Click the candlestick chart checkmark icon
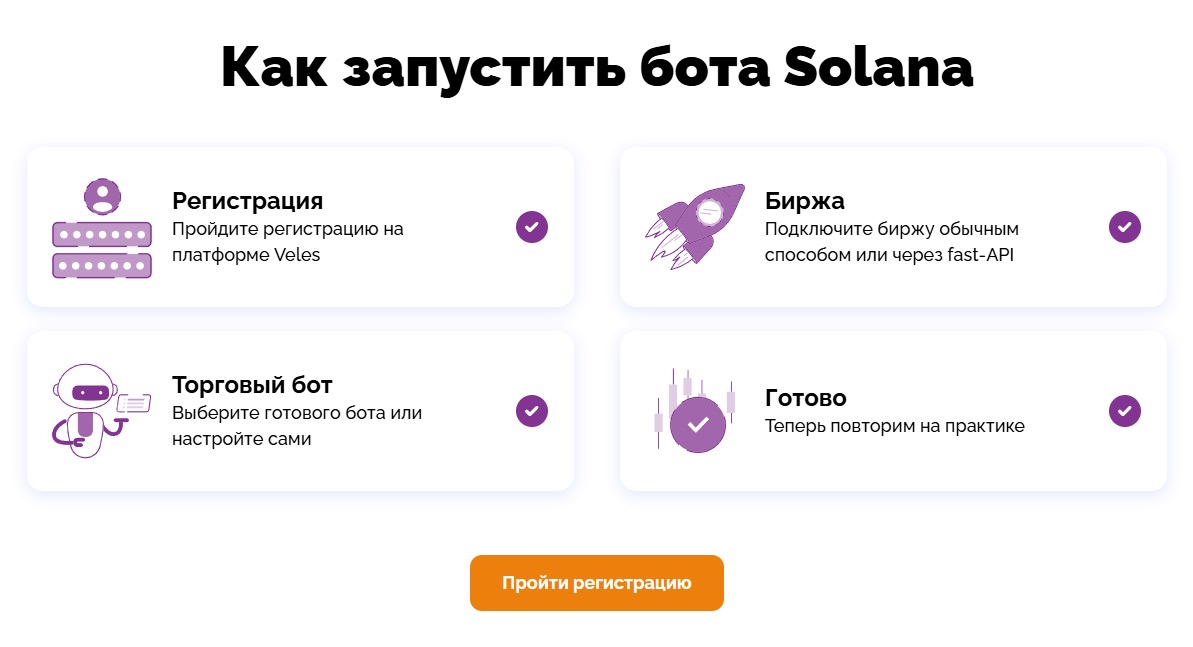Screen dimensions: 1193x647 [x=695, y=411]
